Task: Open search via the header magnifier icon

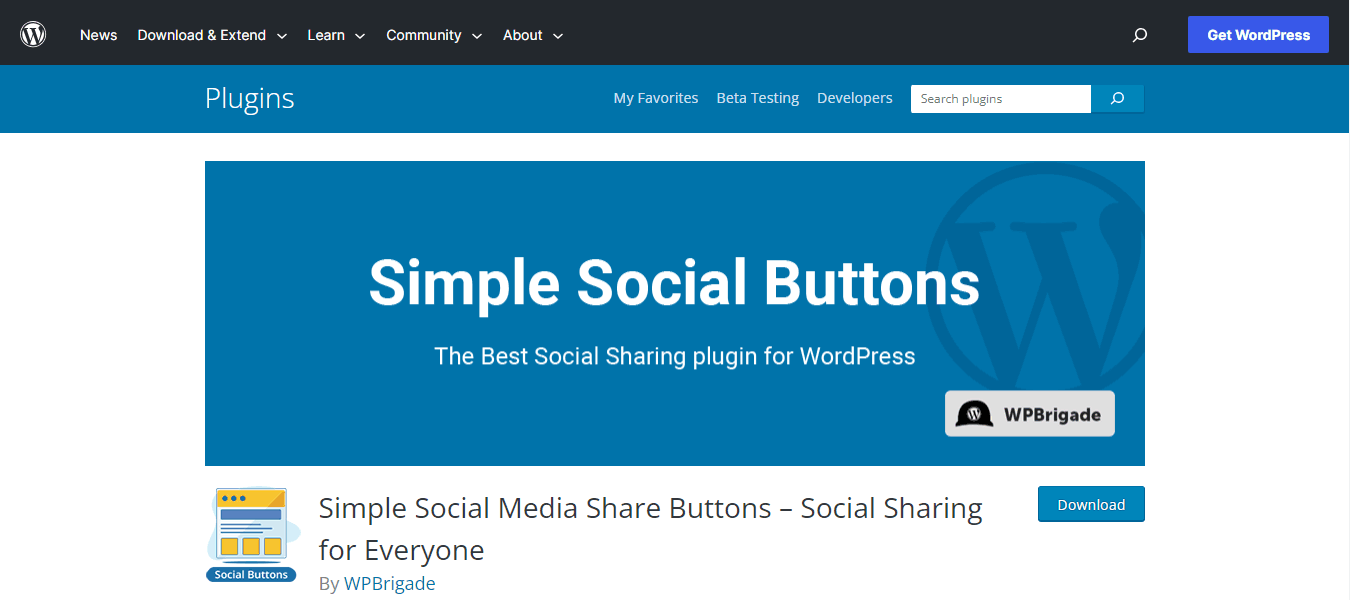Action: [1139, 34]
